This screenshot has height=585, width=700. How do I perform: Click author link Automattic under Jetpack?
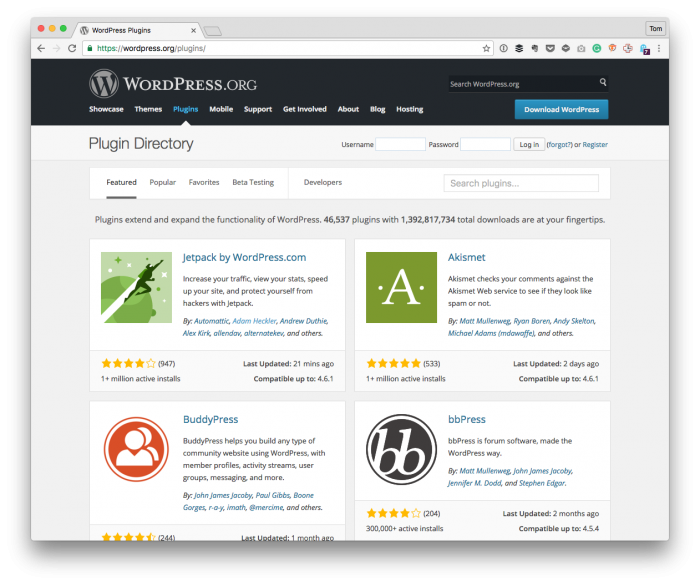211,321
